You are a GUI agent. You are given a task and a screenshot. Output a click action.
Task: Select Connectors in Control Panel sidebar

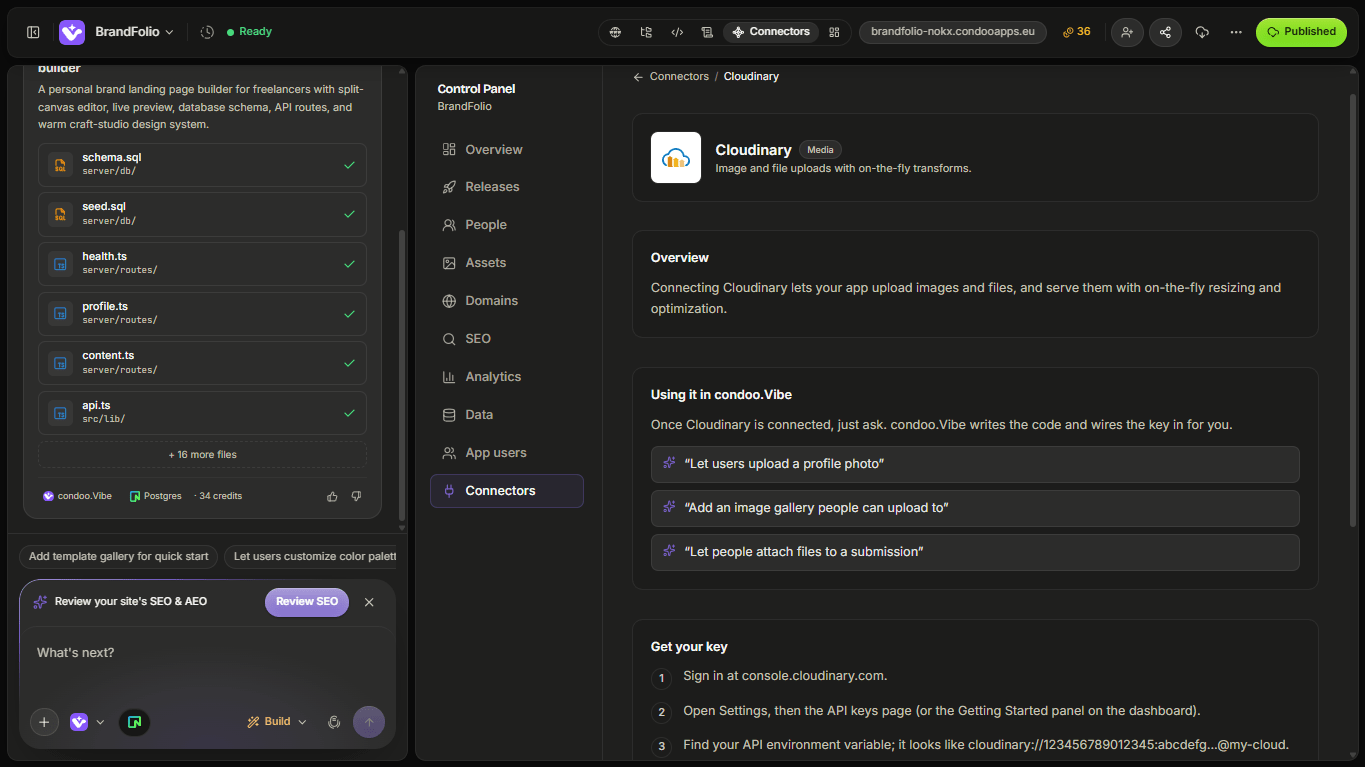click(x=506, y=491)
